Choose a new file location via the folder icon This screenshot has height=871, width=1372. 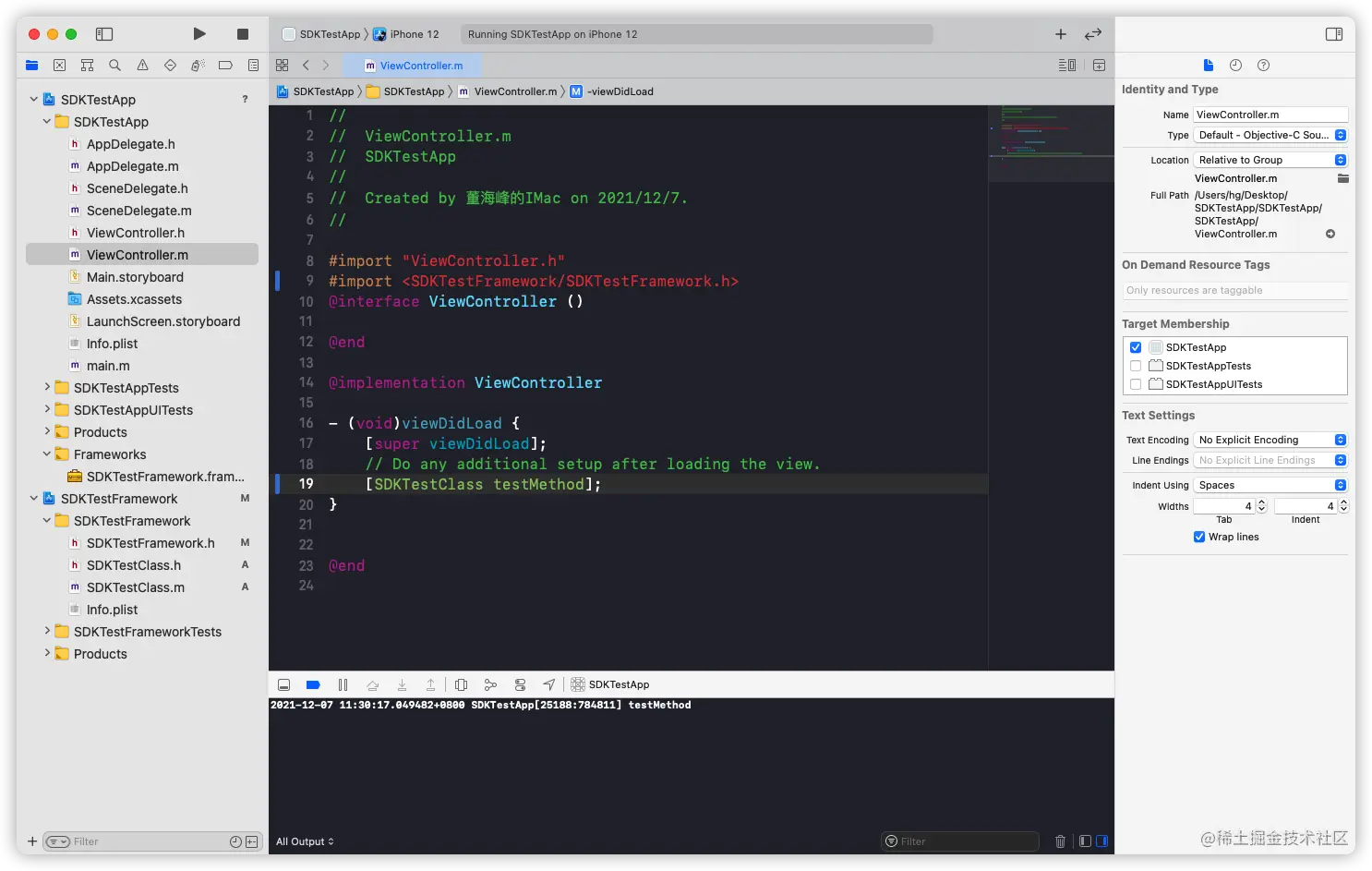coord(1342,178)
